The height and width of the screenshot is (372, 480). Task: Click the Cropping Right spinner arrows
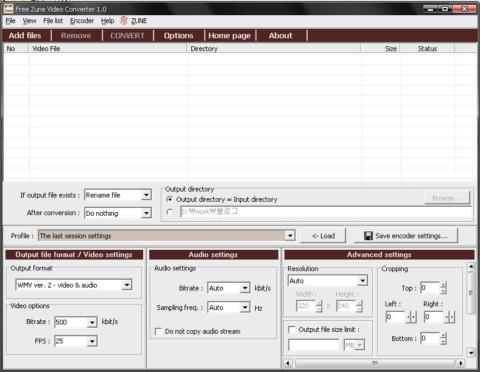tap(450, 317)
